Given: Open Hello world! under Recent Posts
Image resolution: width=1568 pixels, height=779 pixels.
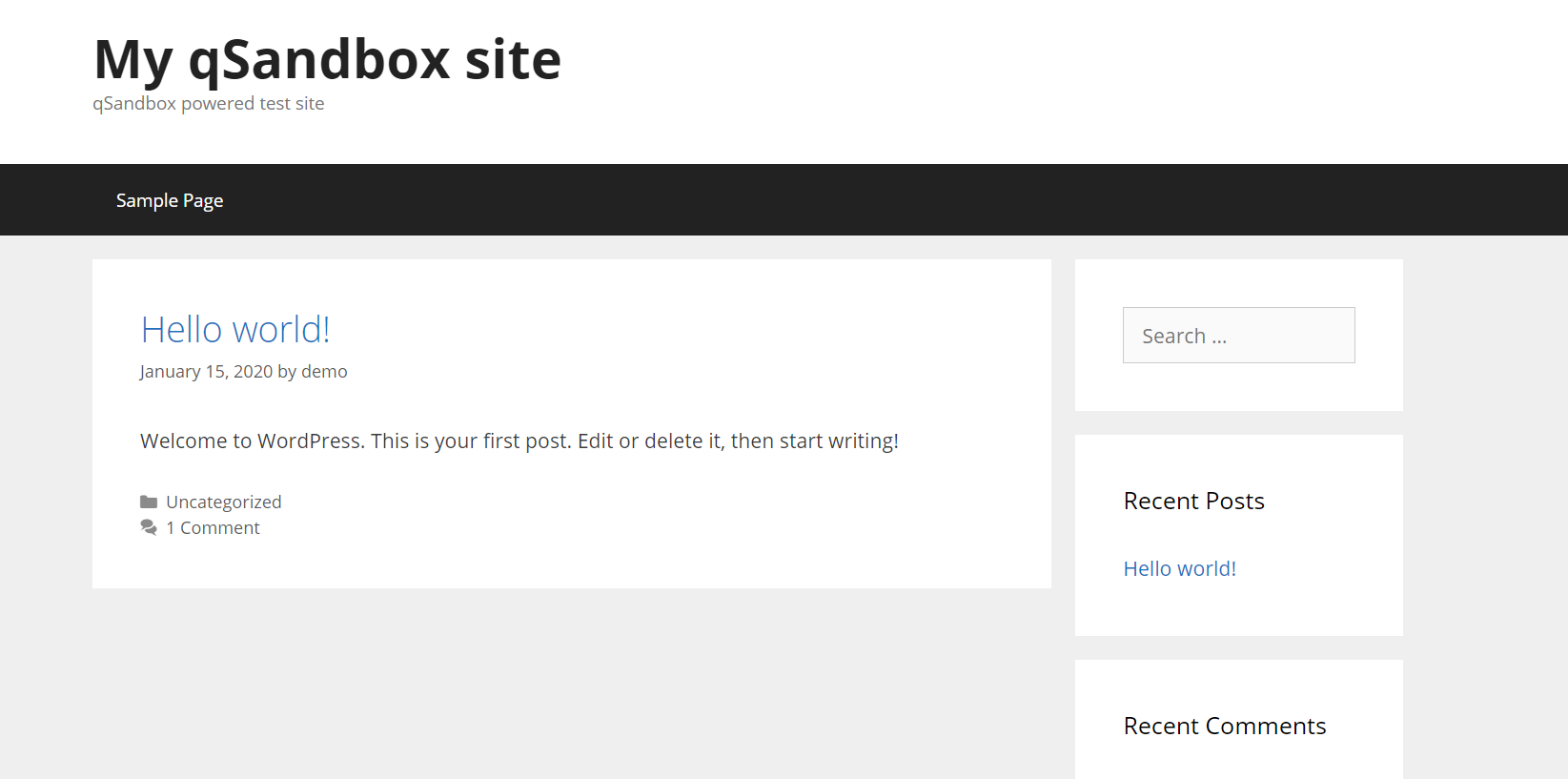Looking at the screenshot, I should pos(1179,569).
